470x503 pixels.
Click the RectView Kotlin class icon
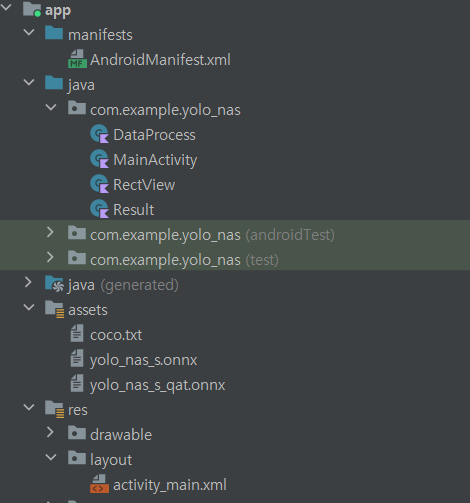tap(99, 184)
